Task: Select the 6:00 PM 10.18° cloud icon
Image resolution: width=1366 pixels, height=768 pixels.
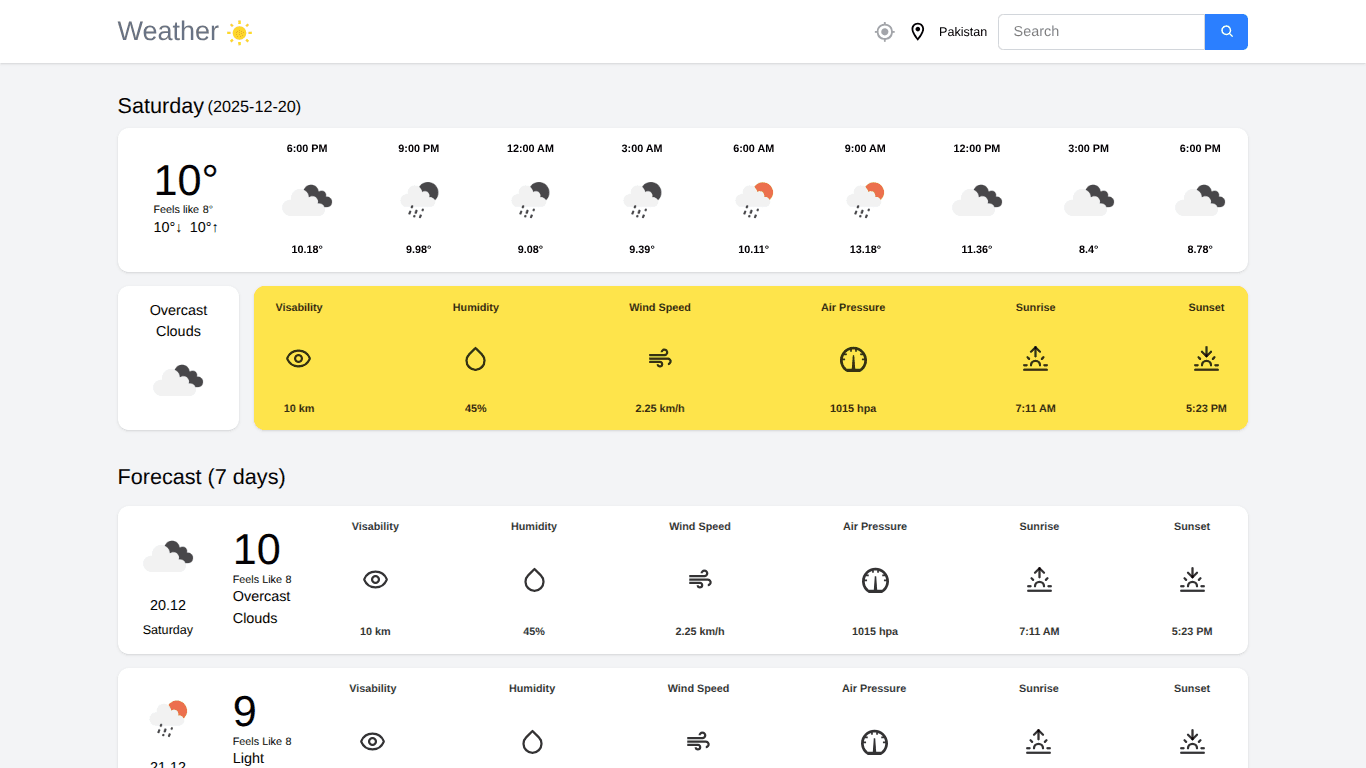Action: point(307,200)
